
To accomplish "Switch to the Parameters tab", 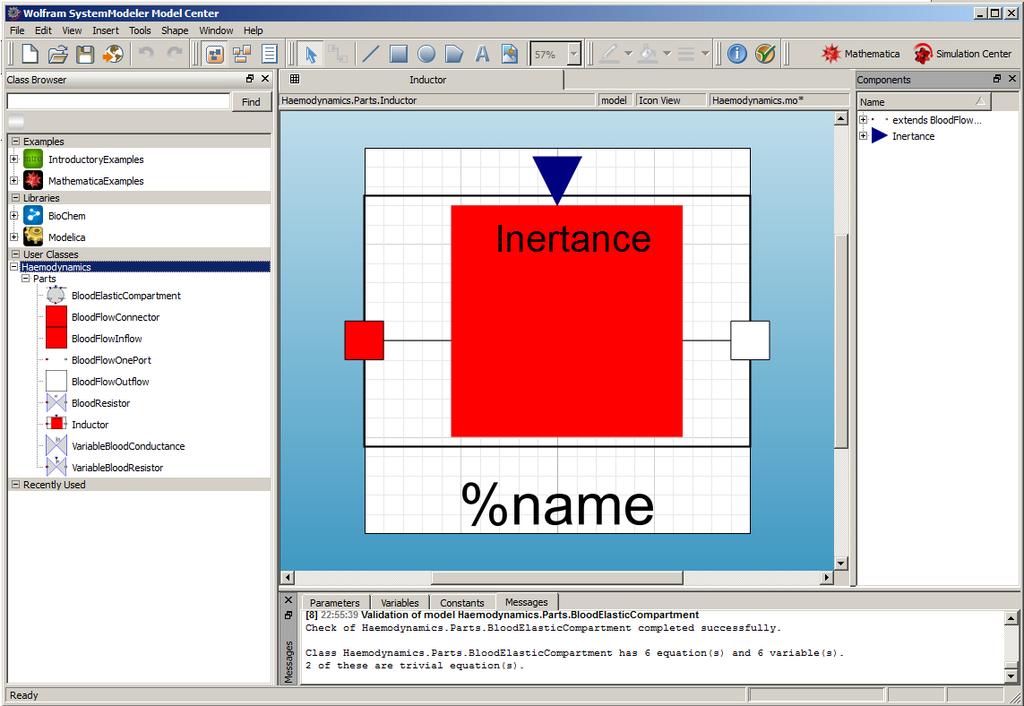I will [334, 603].
